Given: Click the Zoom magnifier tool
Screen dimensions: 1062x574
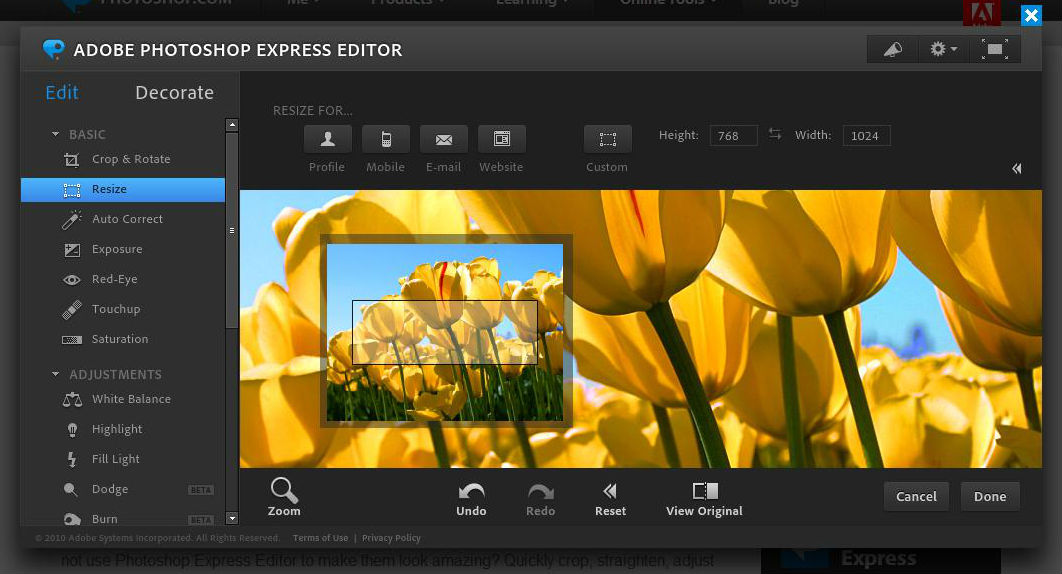Looking at the screenshot, I should (x=284, y=497).
